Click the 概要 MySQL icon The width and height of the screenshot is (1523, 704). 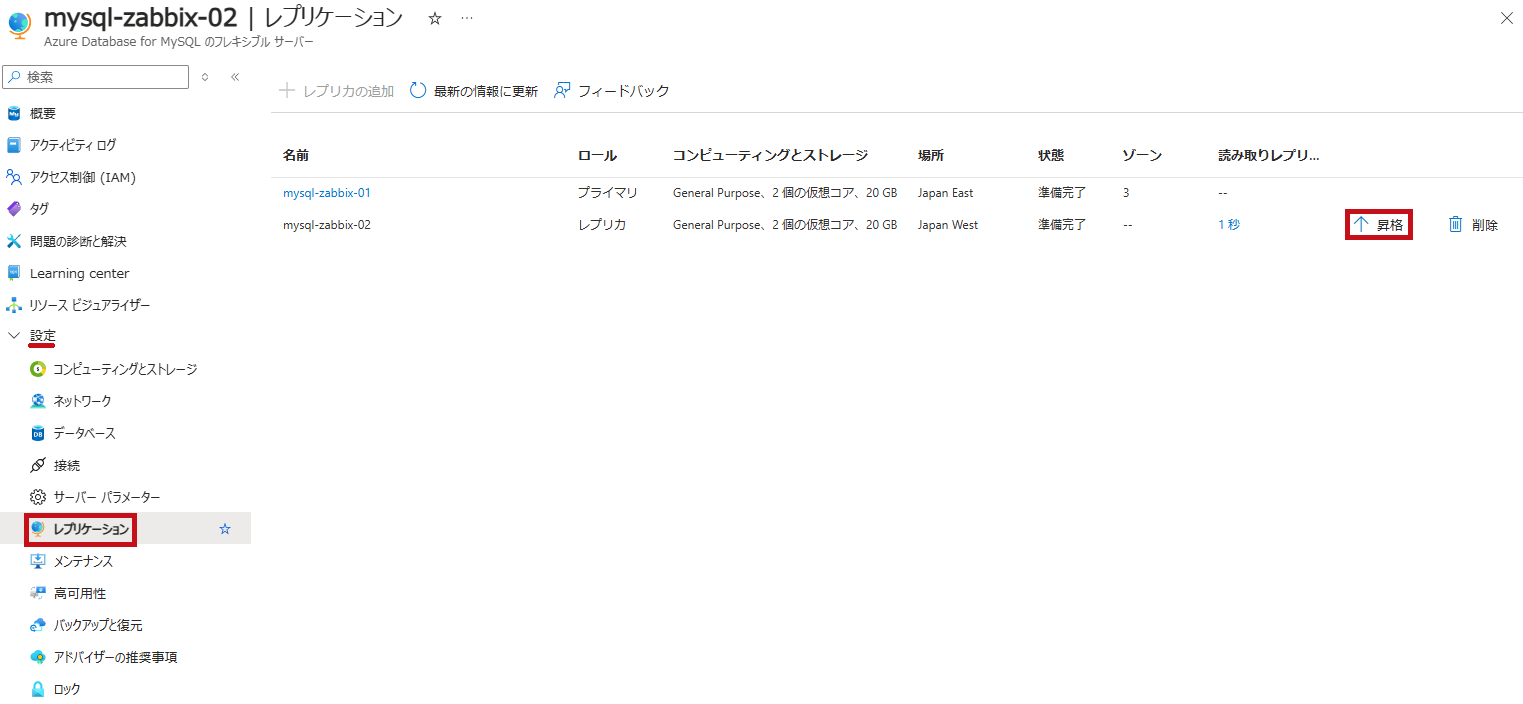pos(14,113)
